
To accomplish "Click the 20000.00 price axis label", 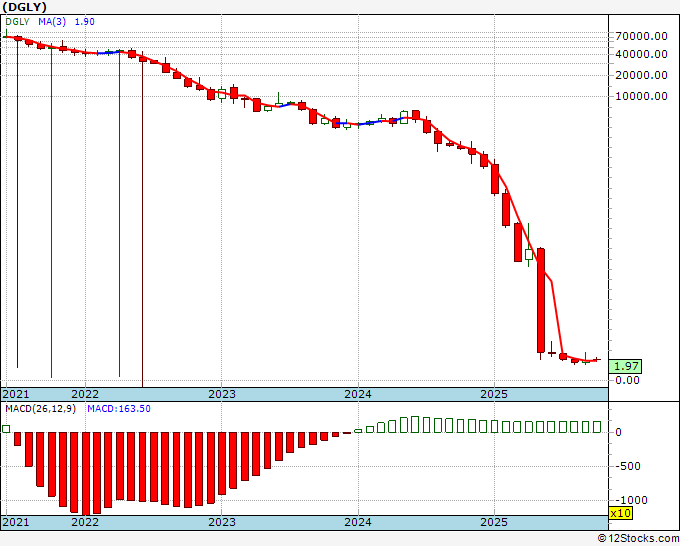I will click(641, 75).
